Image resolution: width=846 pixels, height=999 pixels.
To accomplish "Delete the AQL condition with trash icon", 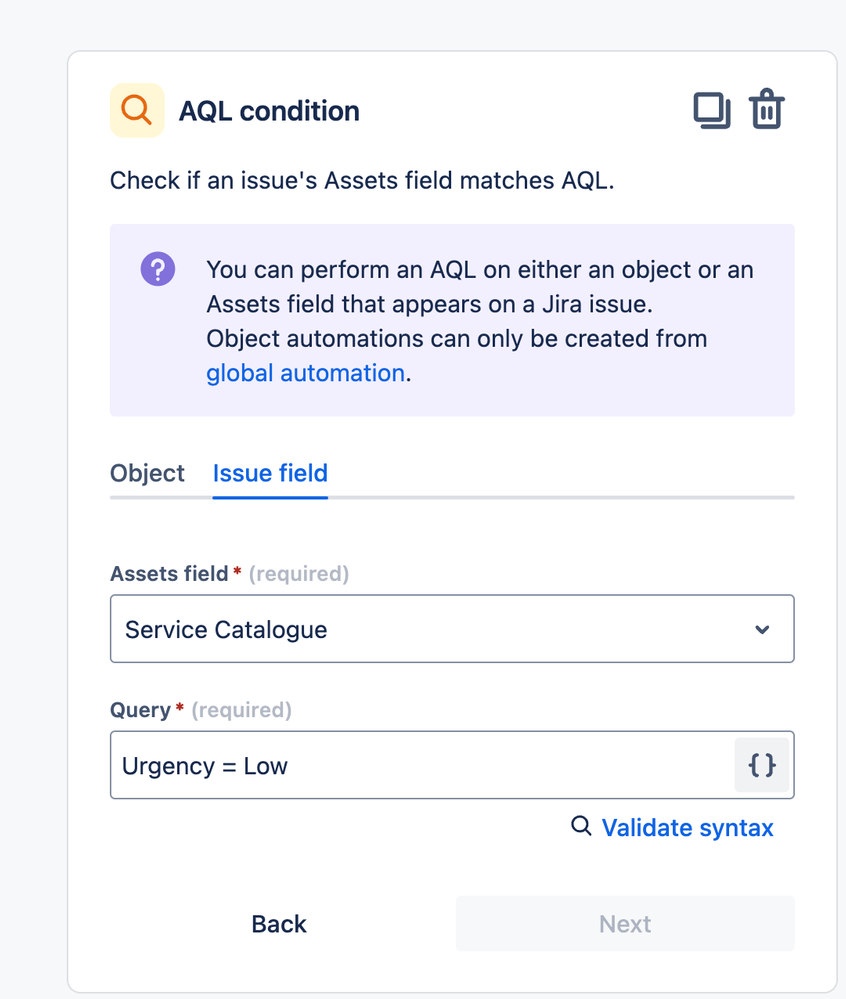I will pos(767,110).
